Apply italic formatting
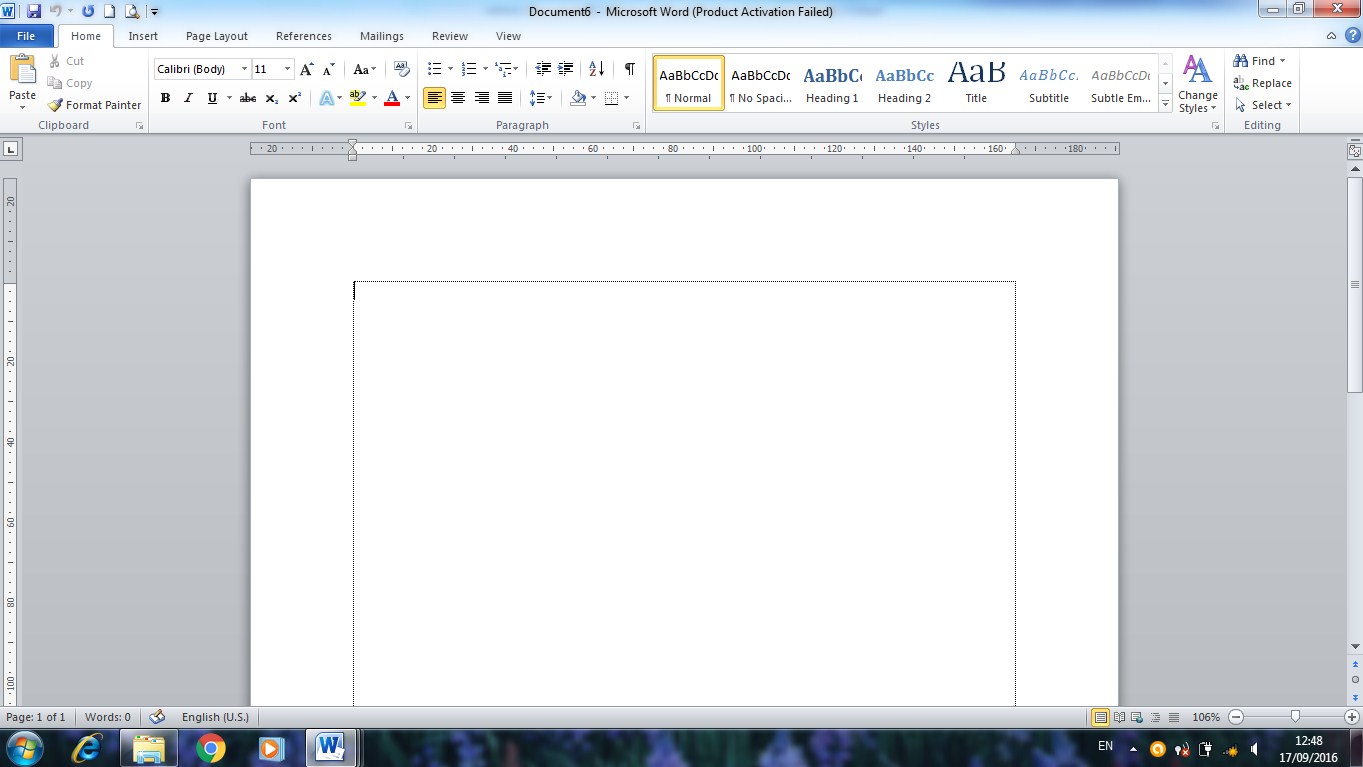The height and width of the screenshot is (767, 1363). tap(187, 98)
